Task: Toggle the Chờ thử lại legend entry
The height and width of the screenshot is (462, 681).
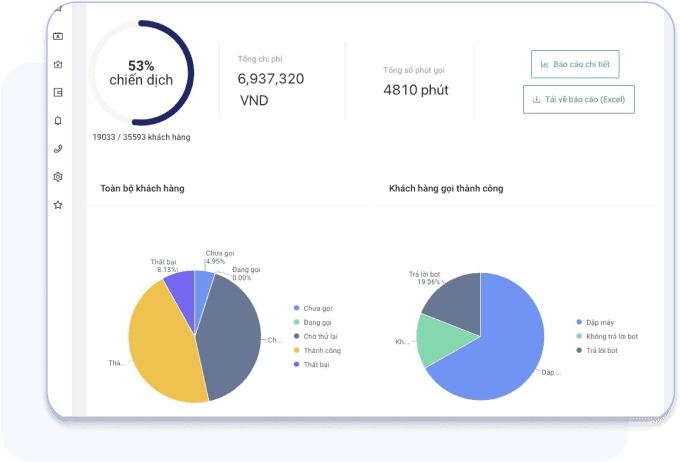Action: coord(320,336)
